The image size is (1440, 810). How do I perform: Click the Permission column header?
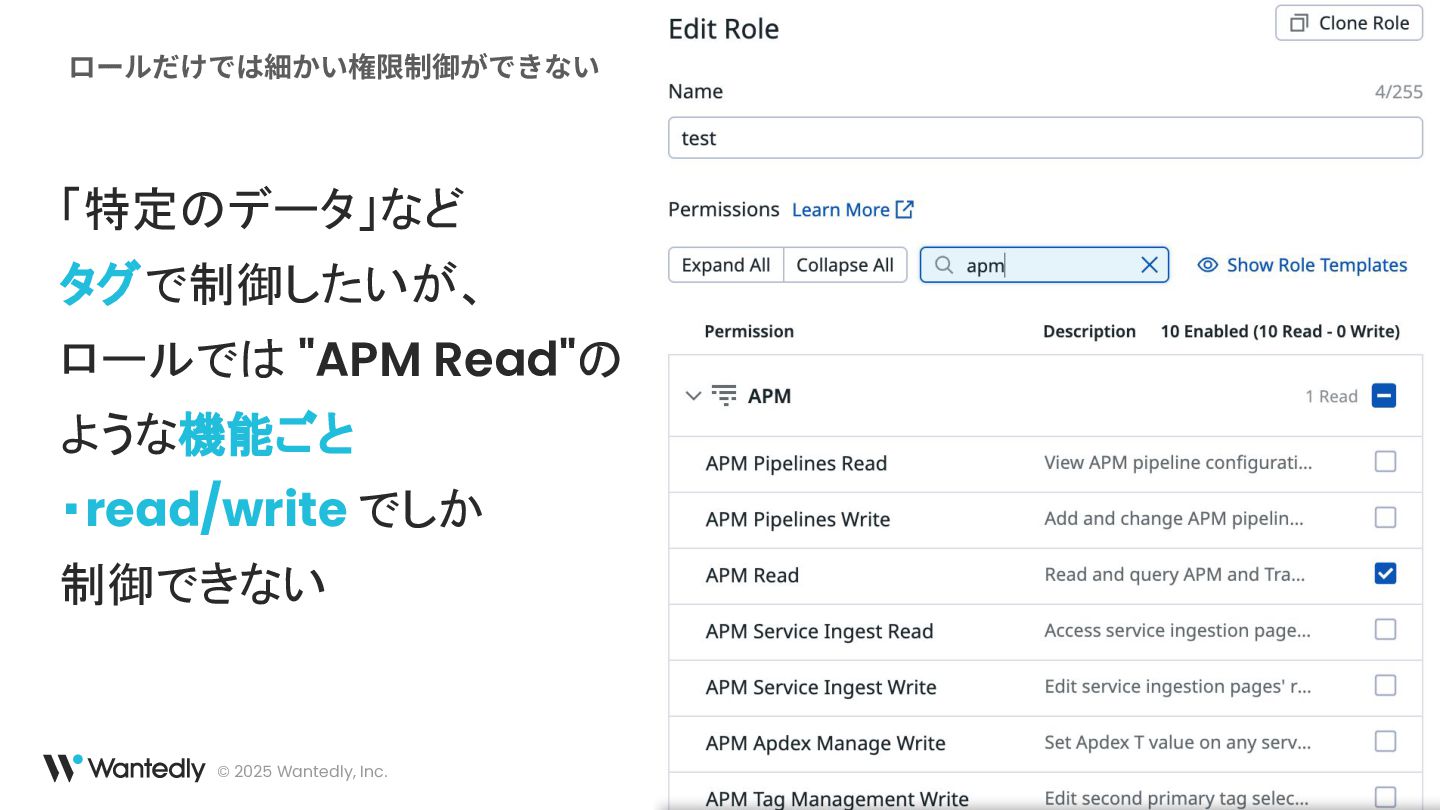(x=749, y=331)
